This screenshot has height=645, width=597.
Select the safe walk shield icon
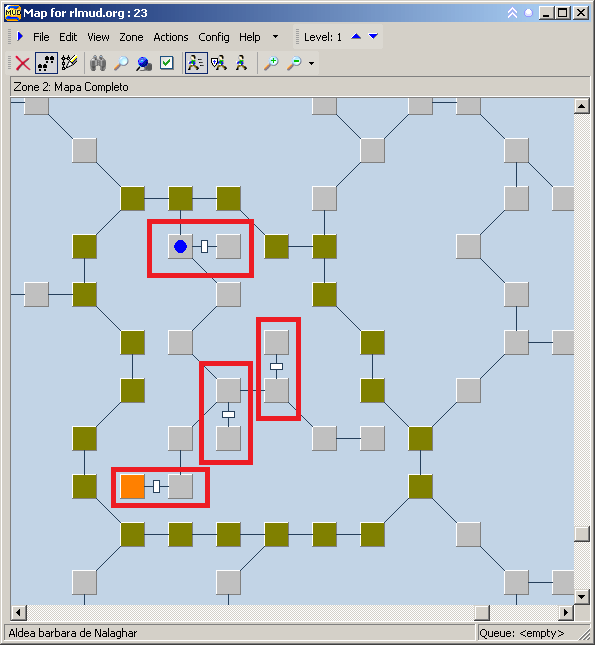219,63
